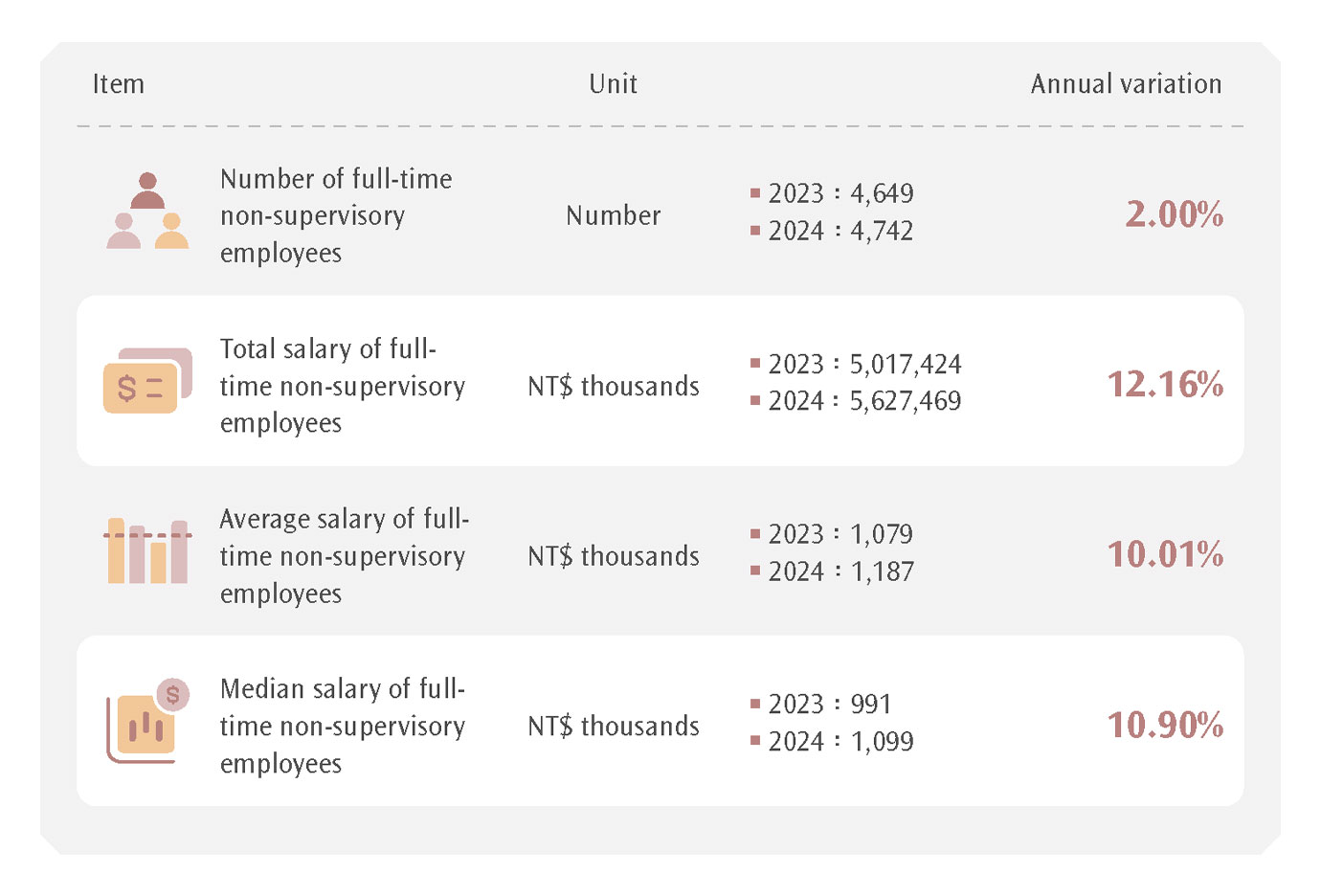This screenshot has height=896, width=1321.
Task: Click the dollar cards total salary icon
Action: (x=147, y=381)
